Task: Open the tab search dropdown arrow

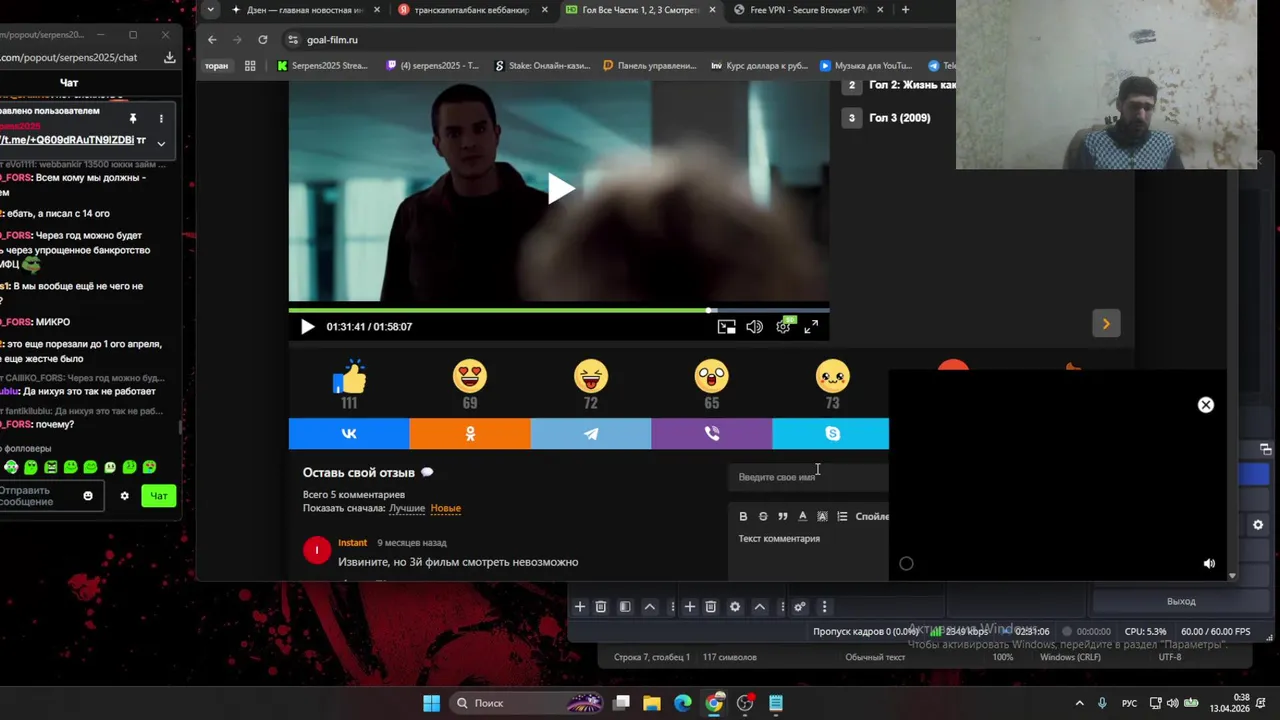Action: pos(210,10)
